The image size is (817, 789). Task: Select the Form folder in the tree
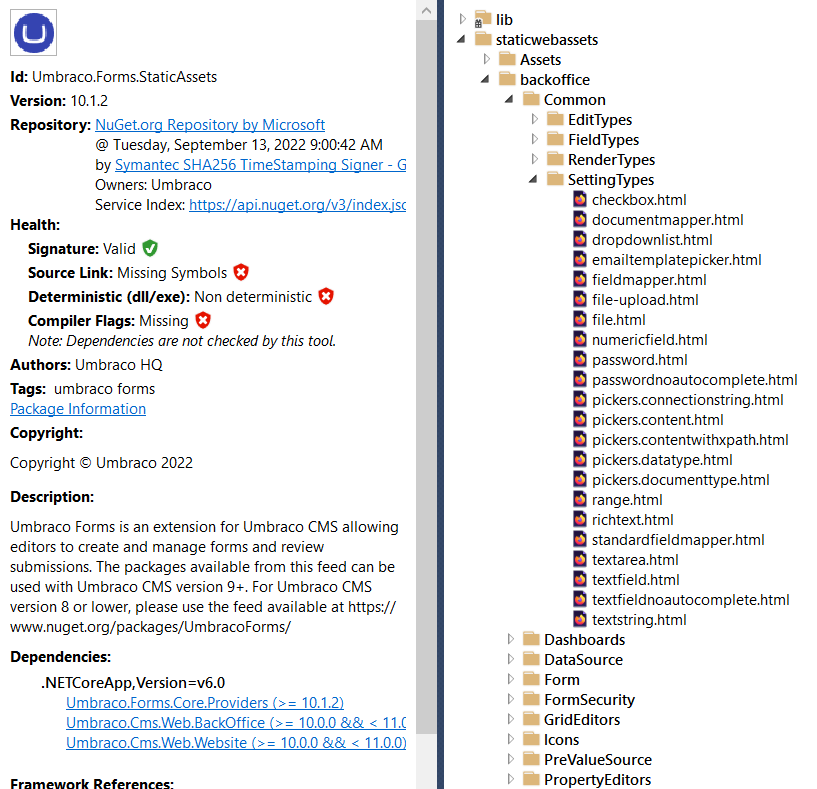pyautogui.click(x=562, y=680)
